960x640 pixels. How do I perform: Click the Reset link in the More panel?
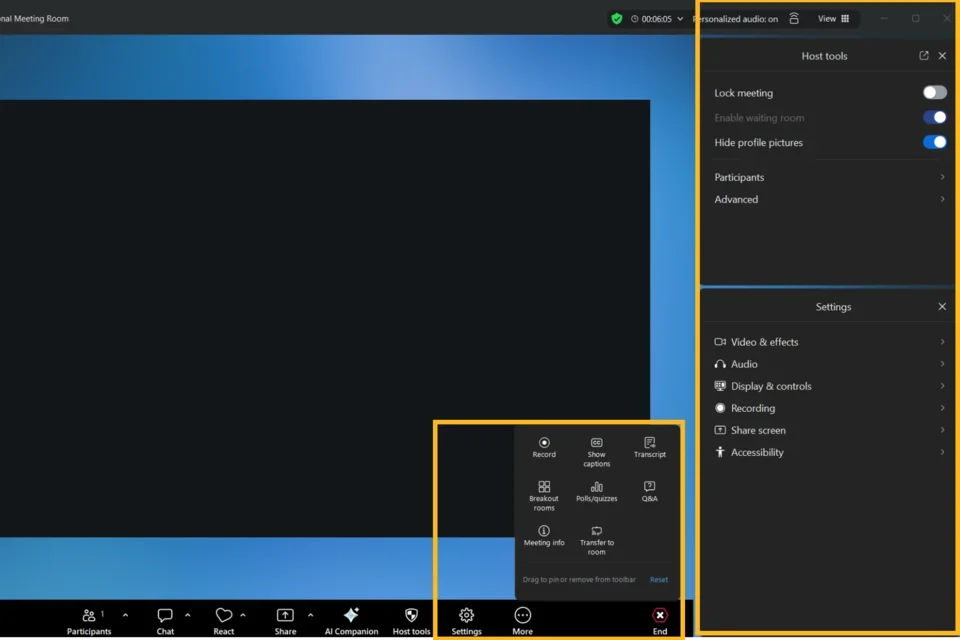(658, 579)
